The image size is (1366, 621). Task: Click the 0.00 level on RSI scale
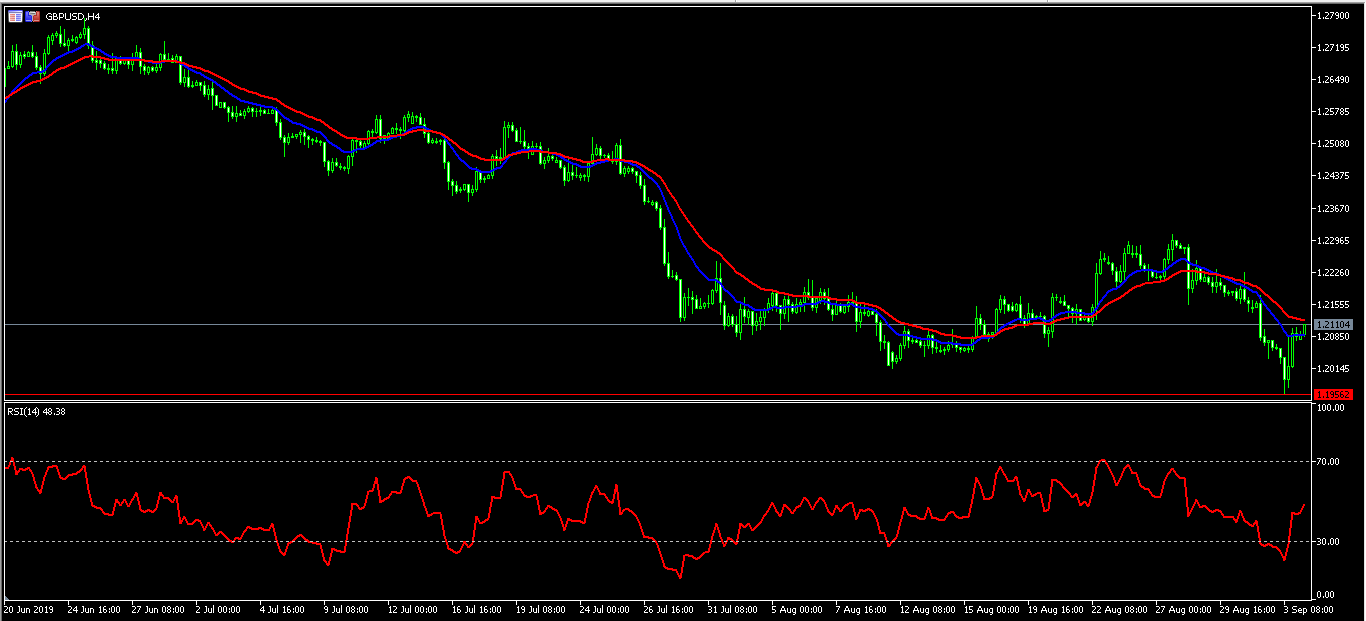point(1326,595)
